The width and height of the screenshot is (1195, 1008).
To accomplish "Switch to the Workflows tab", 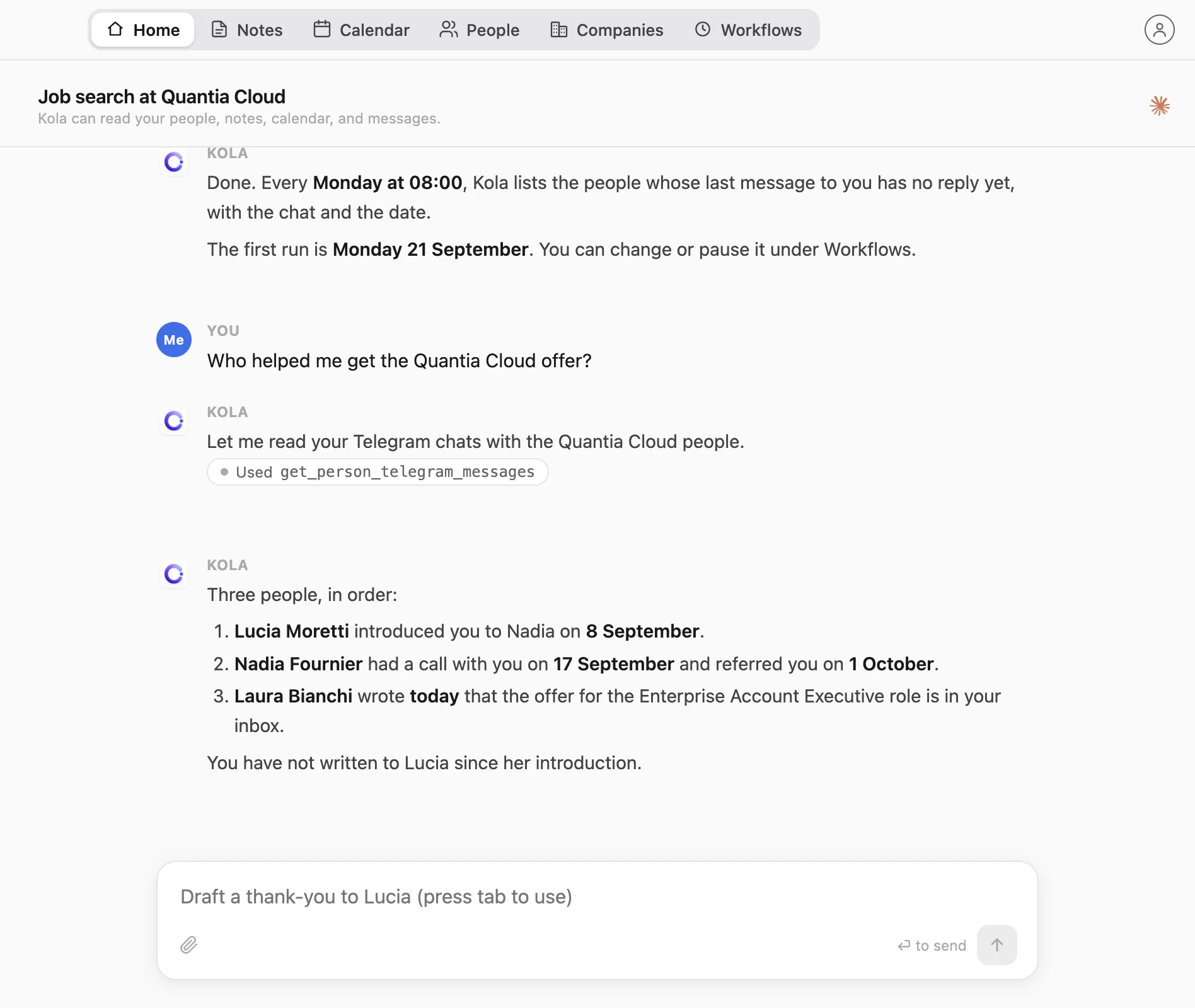I will [748, 30].
